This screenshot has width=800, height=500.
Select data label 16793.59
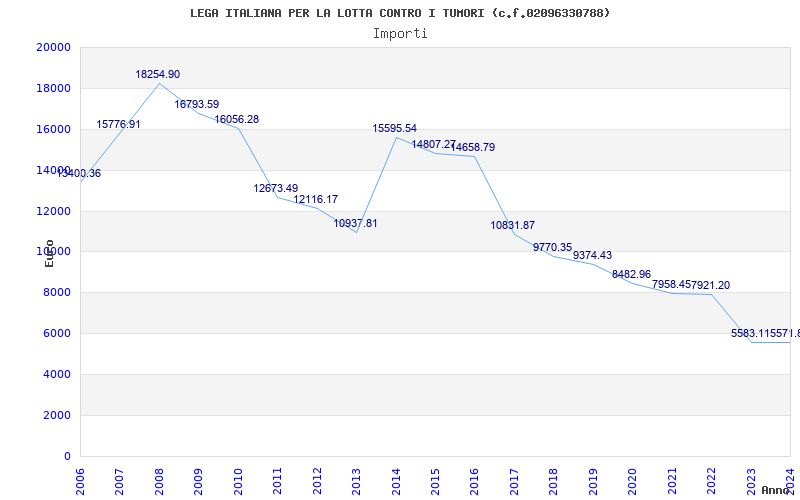pyautogui.click(x=197, y=105)
